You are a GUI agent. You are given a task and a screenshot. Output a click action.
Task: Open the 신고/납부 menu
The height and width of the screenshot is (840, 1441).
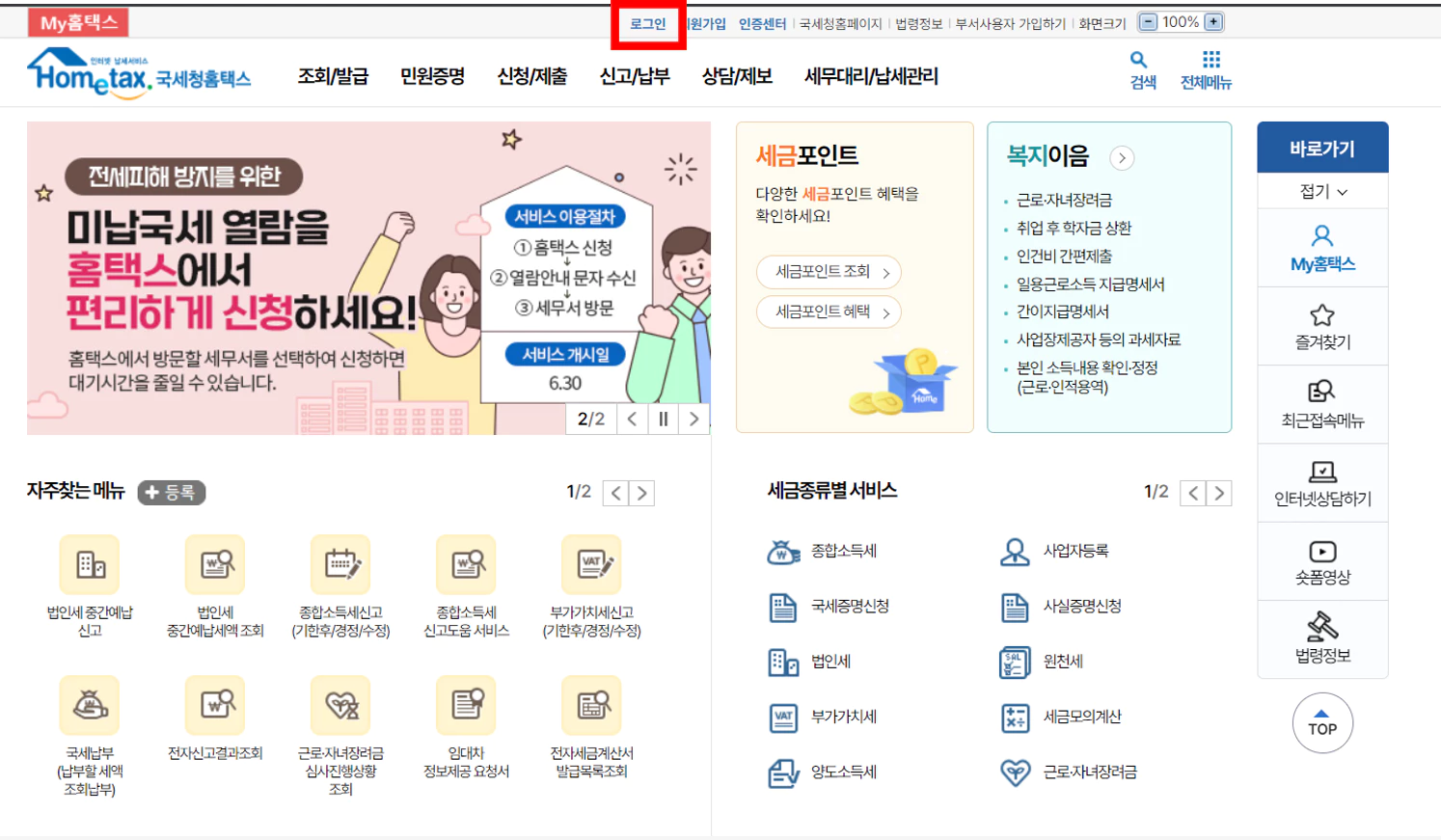(635, 76)
